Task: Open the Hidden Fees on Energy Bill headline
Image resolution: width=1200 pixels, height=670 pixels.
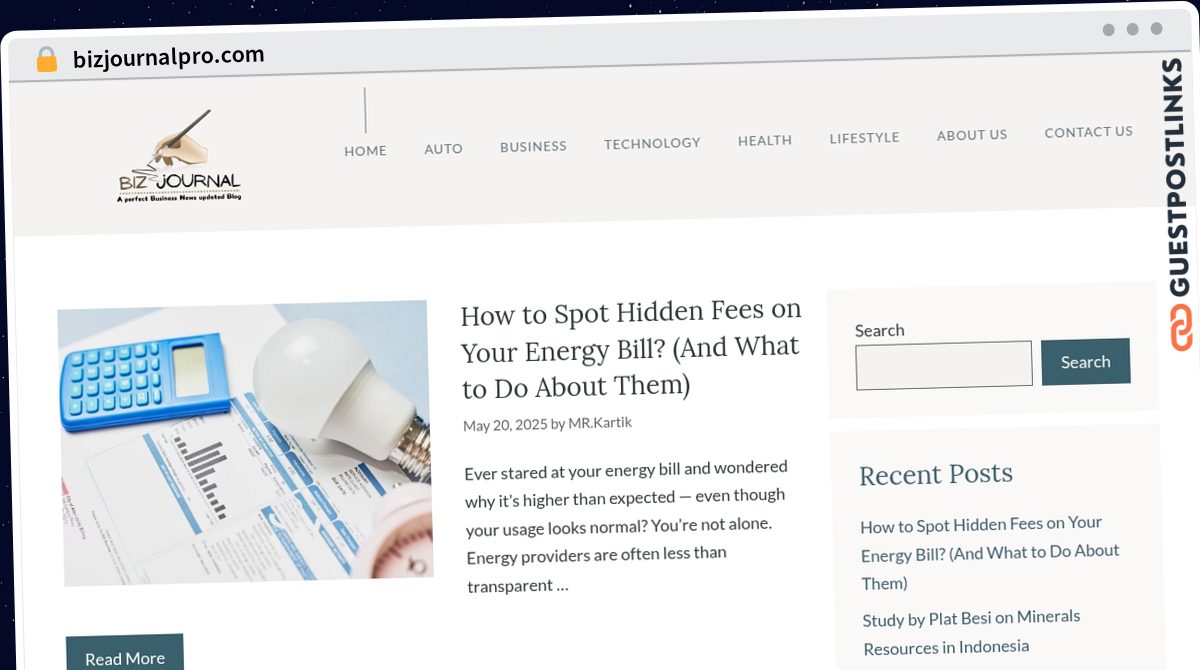Action: point(630,349)
